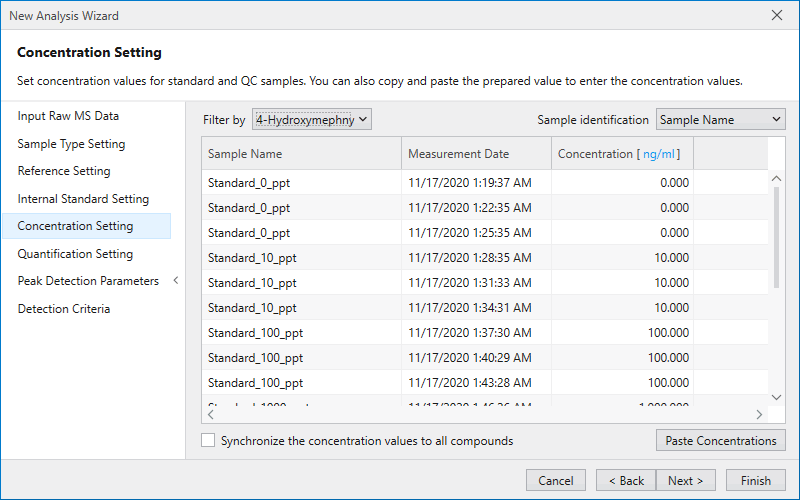Switch to Quantification Setting step
800x500 pixels.
point(75,254)
